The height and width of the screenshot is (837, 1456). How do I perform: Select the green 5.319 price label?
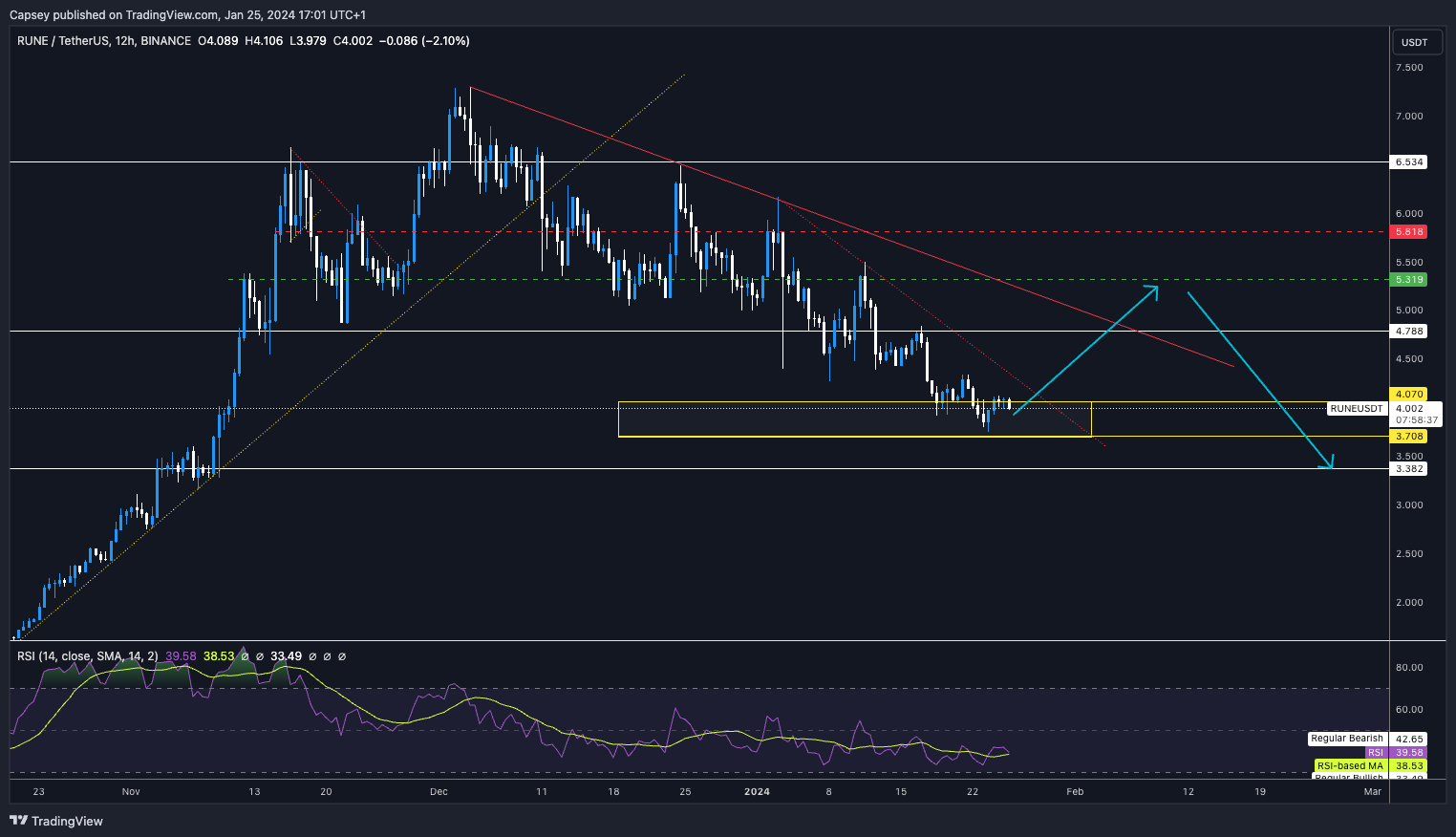coord(1409,280)
